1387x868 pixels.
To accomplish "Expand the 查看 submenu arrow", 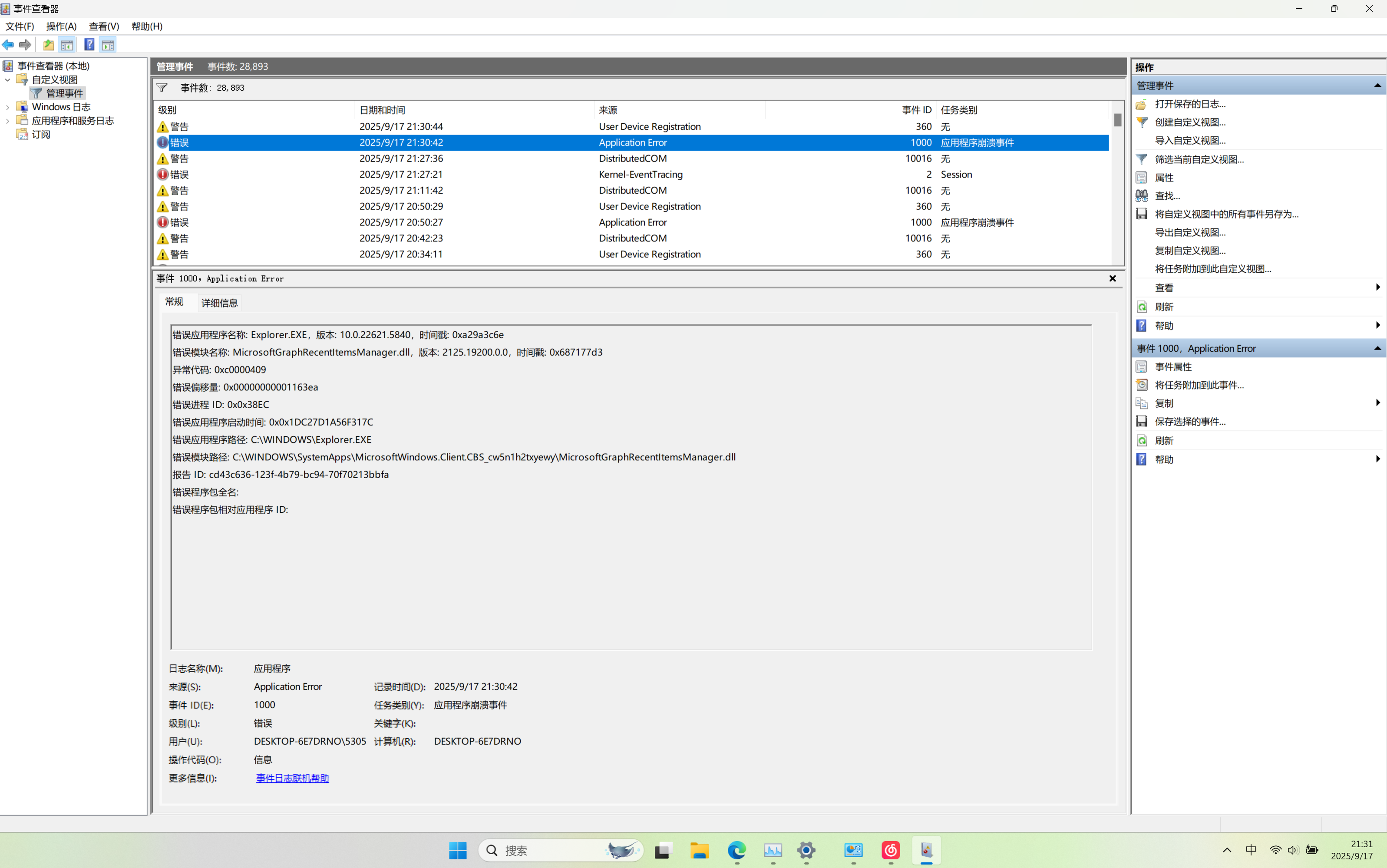I will coord(1378,287).
